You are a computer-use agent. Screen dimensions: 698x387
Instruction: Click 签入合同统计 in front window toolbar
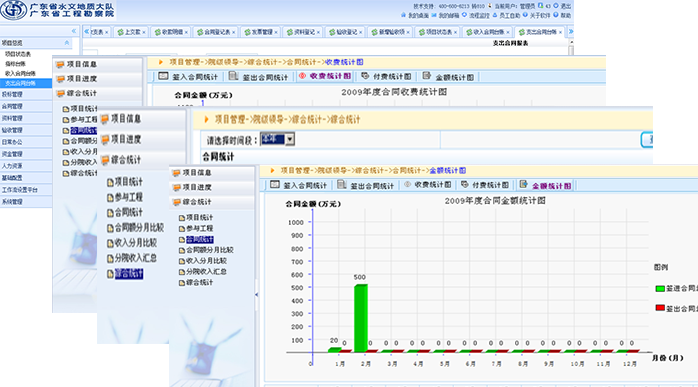coord(299,185)
